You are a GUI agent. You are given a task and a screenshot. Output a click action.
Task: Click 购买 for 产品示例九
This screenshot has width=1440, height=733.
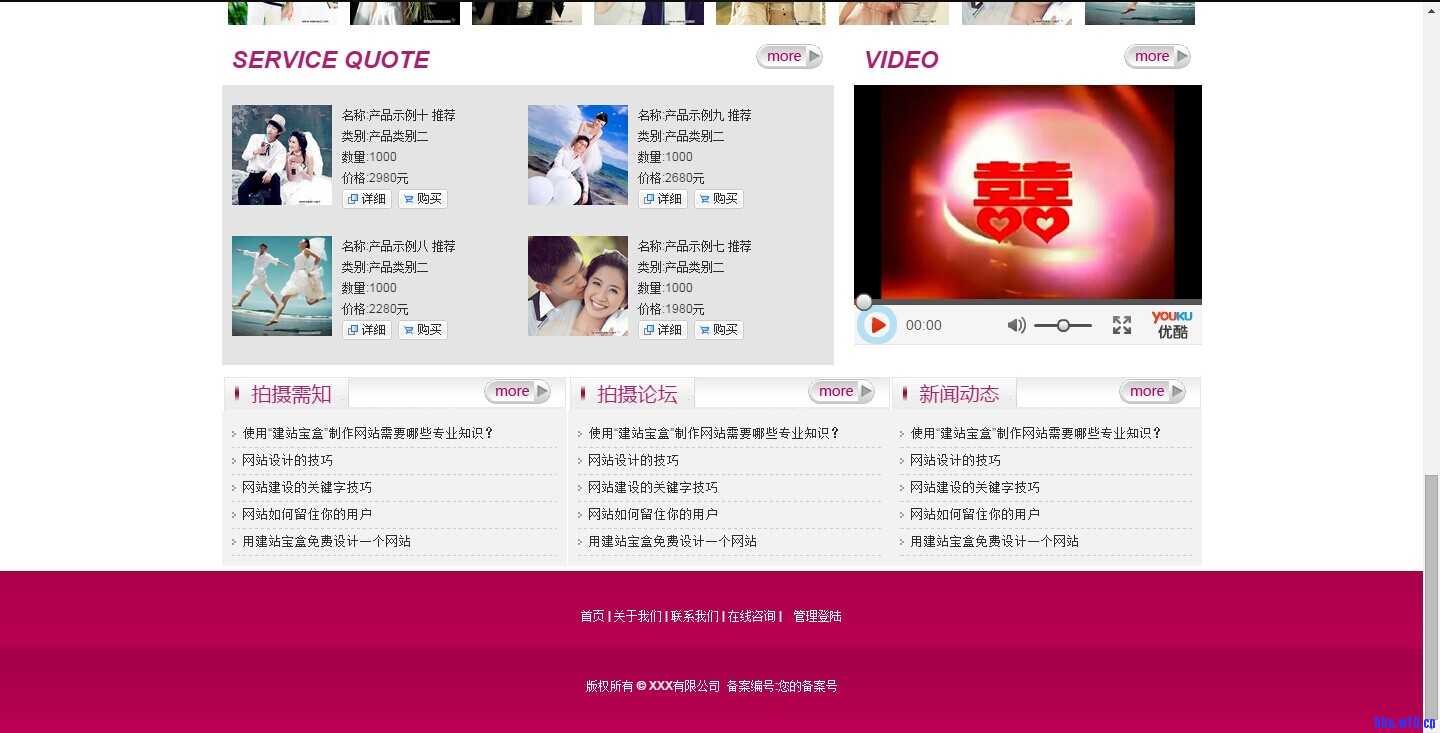click(719, 199)
